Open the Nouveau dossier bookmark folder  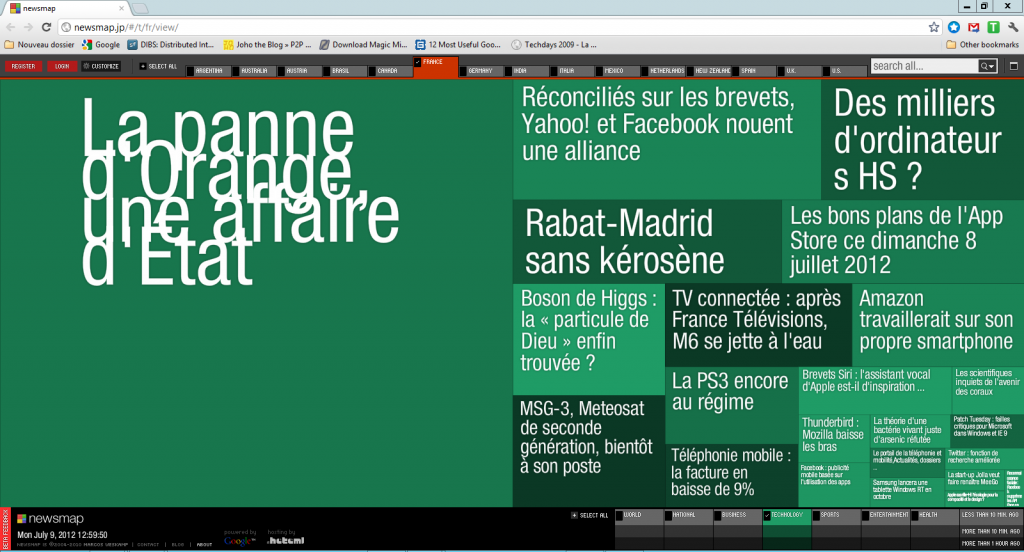click(x=39, y=44)
